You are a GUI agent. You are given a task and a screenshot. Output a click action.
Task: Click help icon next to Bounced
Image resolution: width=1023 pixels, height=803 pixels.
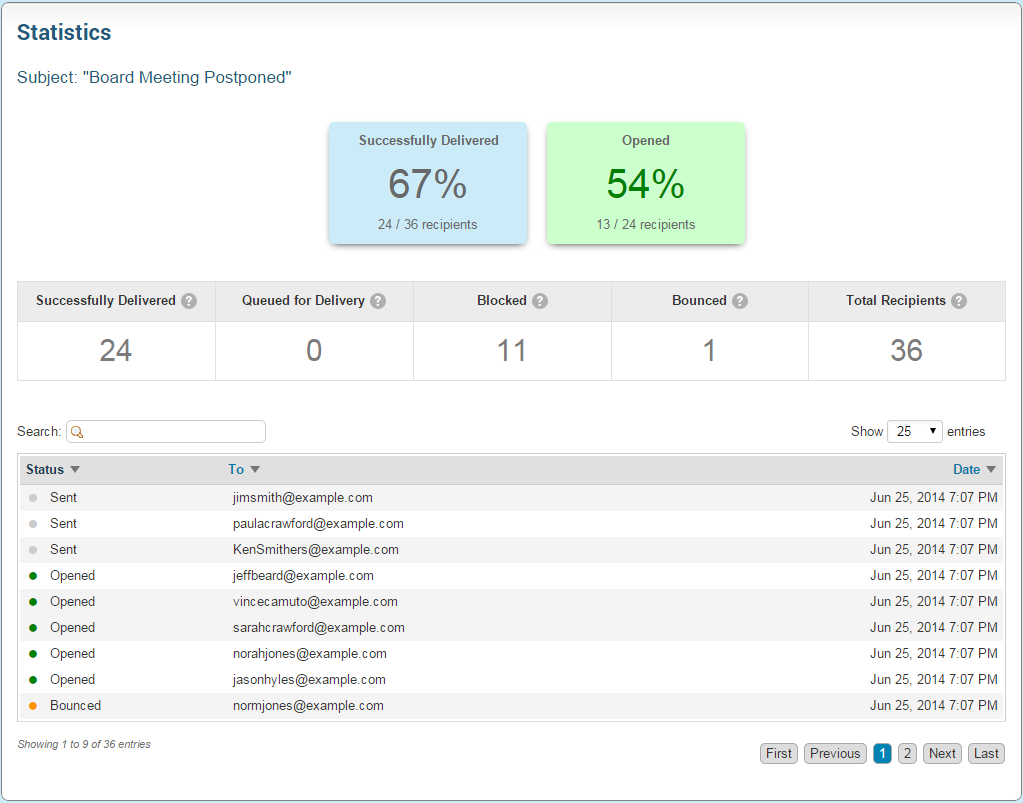pos(740,301)
